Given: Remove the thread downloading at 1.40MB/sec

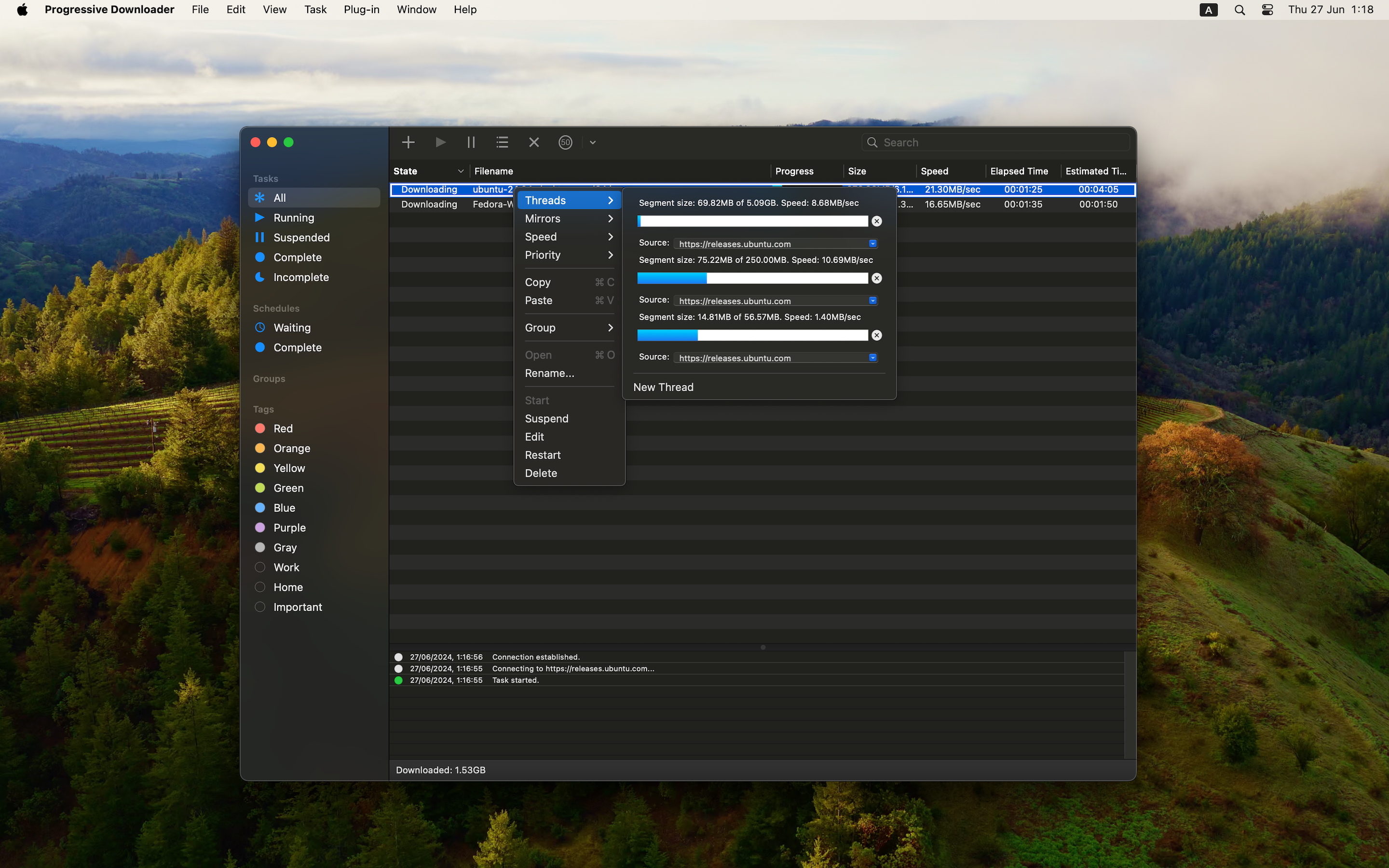Looking at the screenshot, I should coord(876,335).
